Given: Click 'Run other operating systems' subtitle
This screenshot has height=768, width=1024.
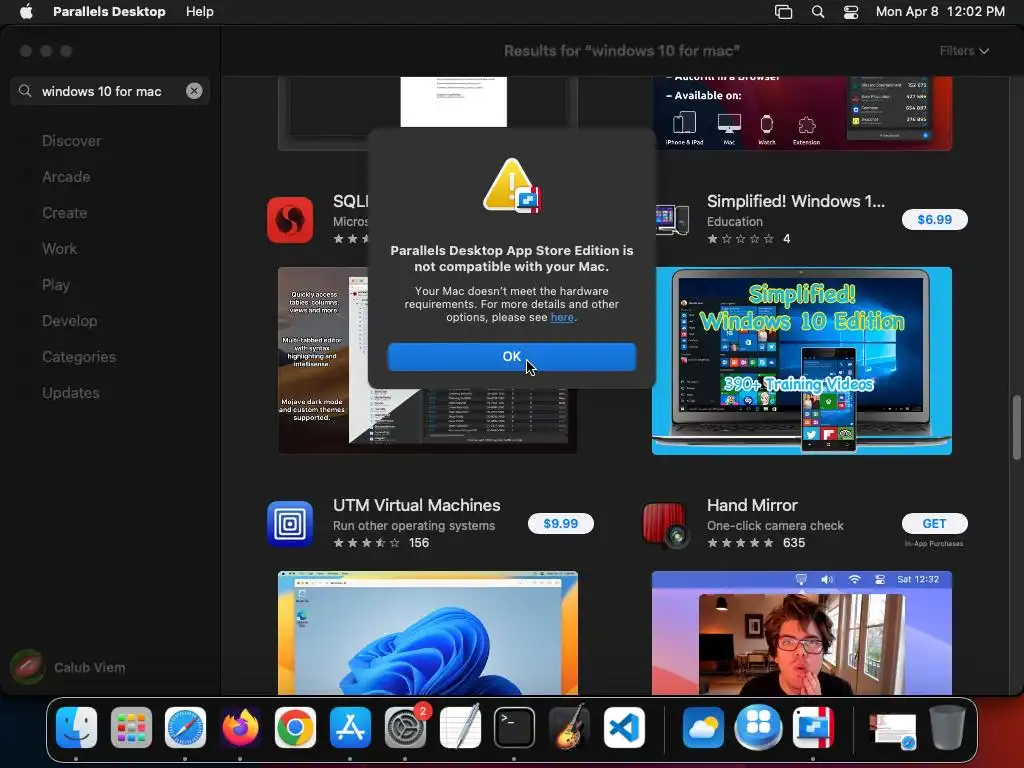Looking at the screenshot, I should click(x=414, y=526).
